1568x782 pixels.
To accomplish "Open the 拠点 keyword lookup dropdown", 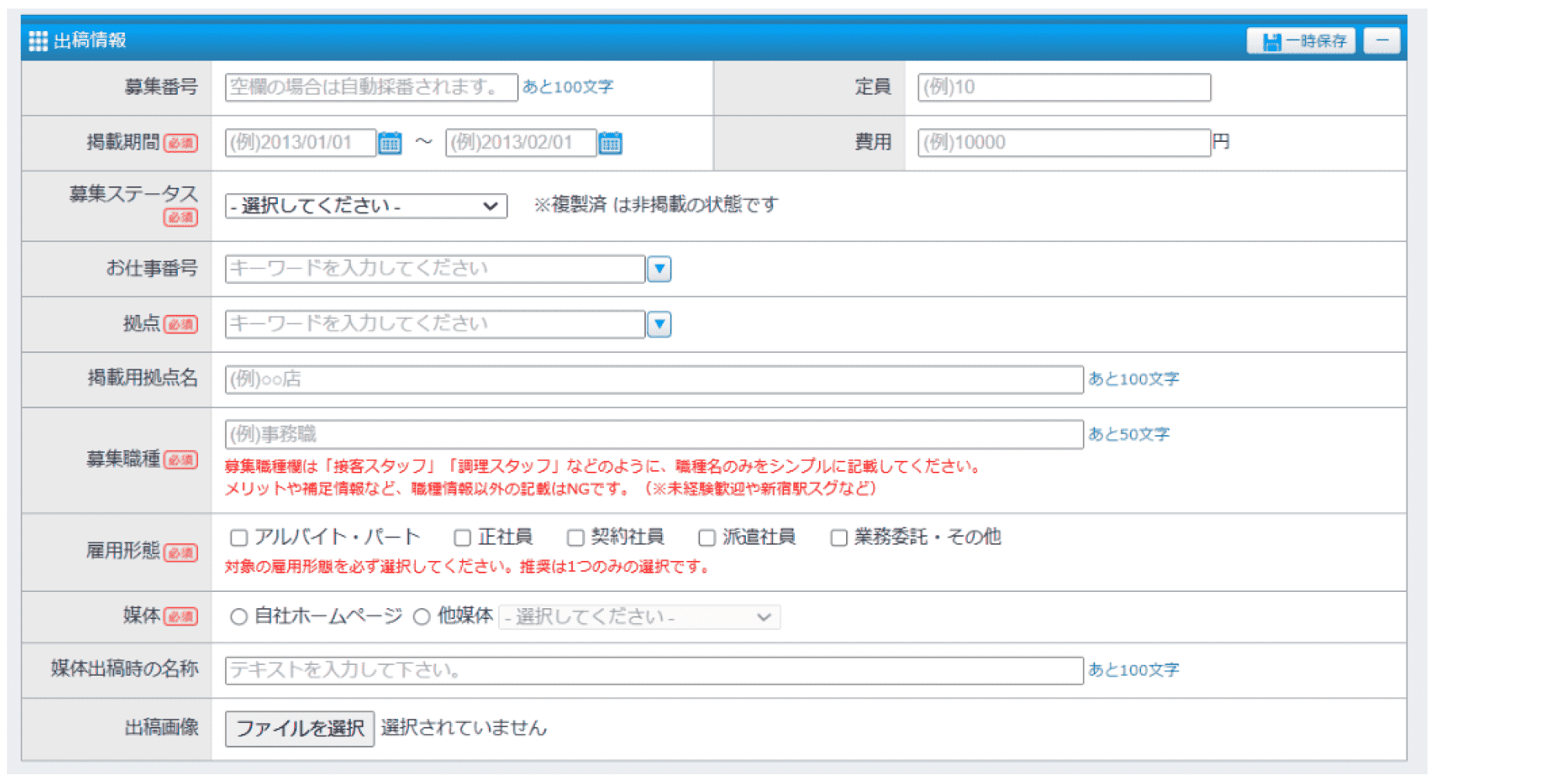I will (x=659, y=324).
